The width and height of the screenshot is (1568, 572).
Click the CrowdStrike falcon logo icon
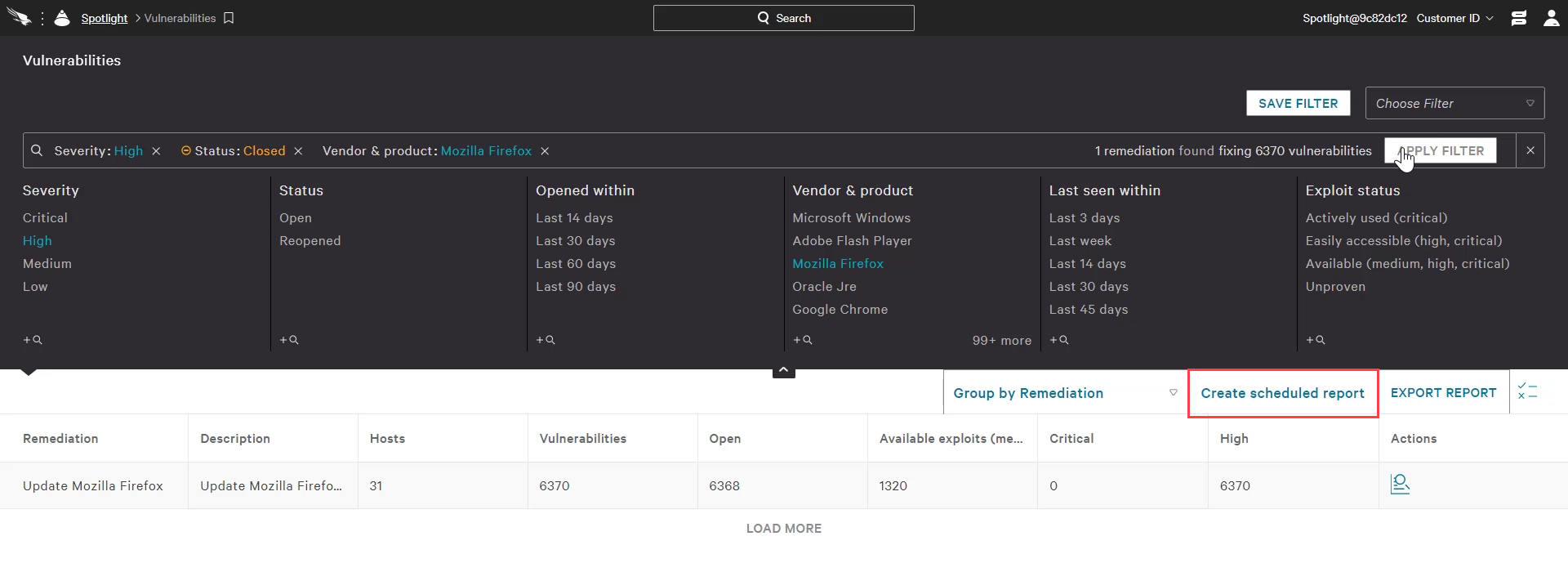(x=18, y=17)
